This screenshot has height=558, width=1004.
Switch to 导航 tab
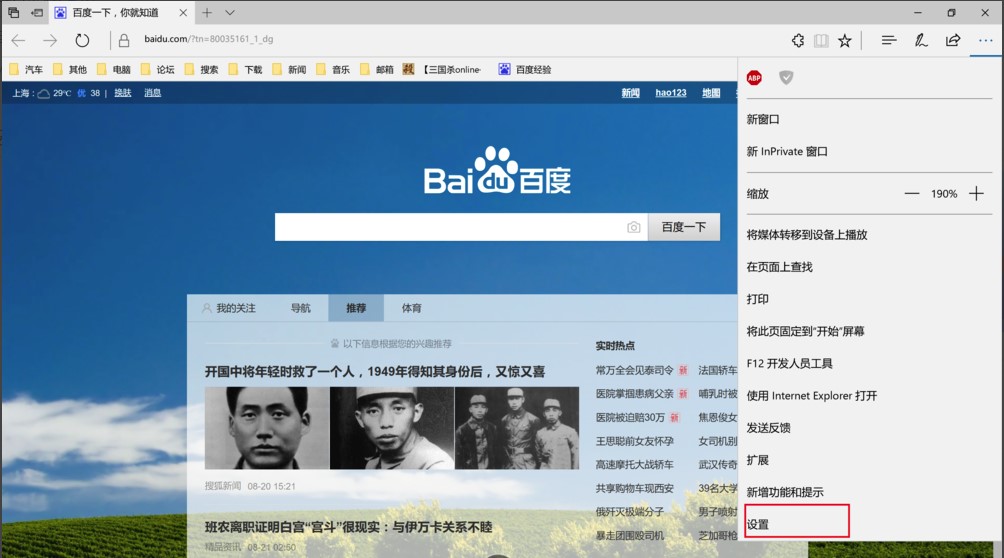click(x=301, y=308)
